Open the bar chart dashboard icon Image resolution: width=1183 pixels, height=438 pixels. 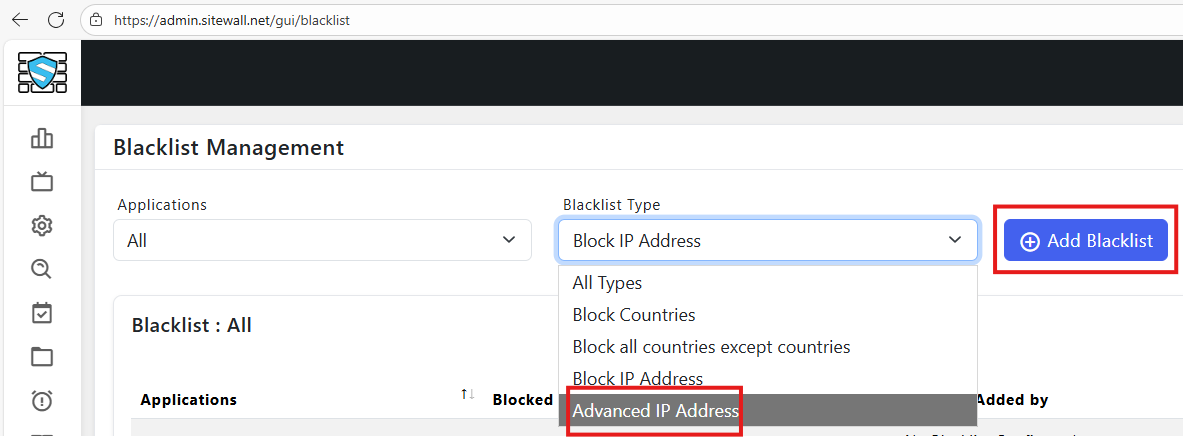(42, 138)
